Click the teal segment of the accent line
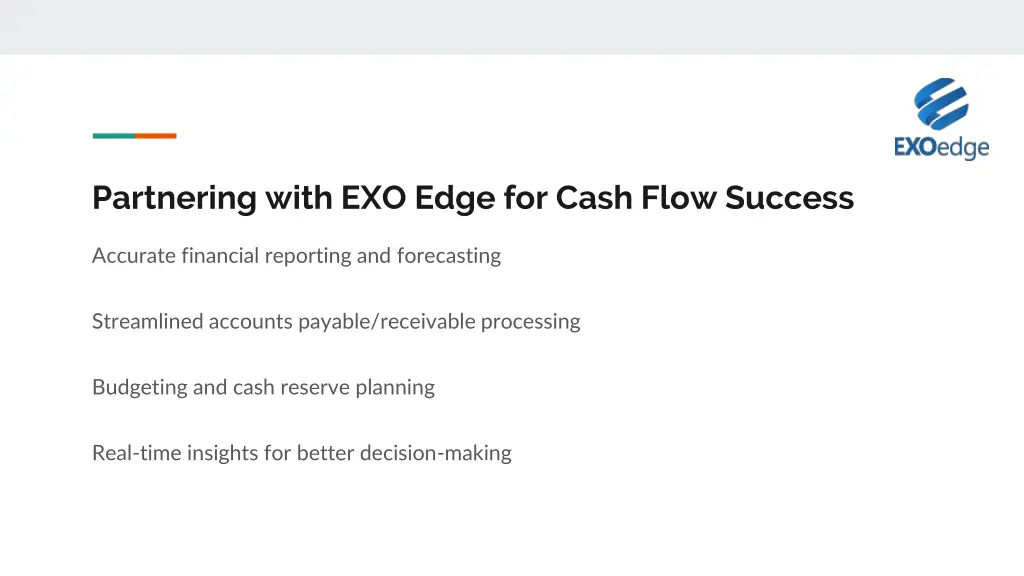The image size is (1024, 576). click(113, 136)
